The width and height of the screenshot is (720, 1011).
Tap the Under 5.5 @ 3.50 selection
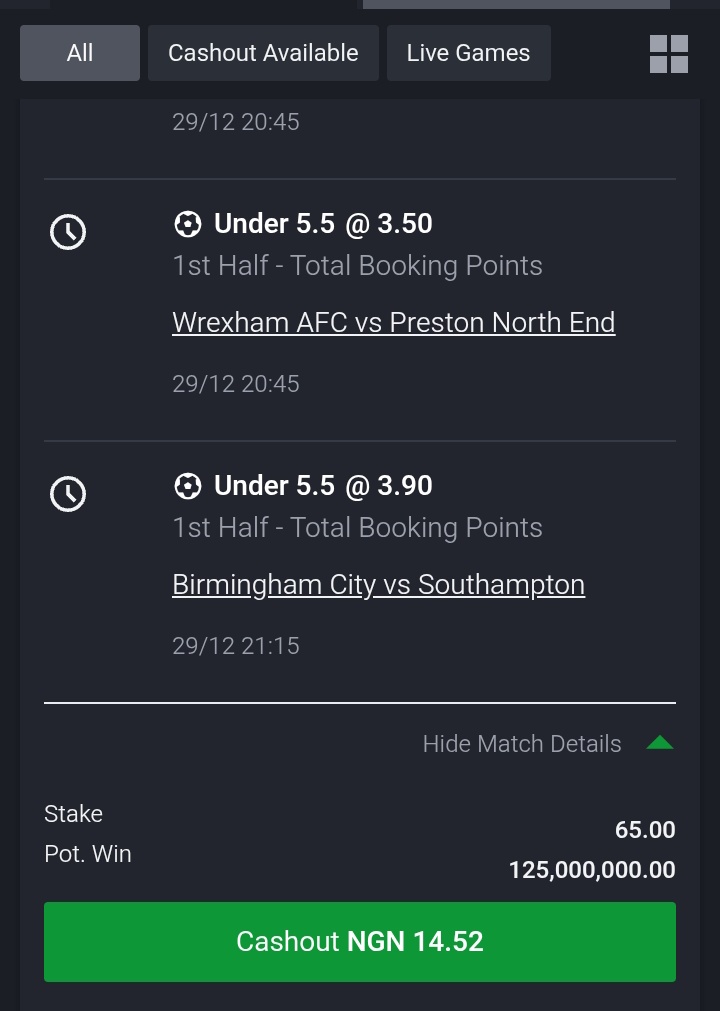(x=323, y=224)
